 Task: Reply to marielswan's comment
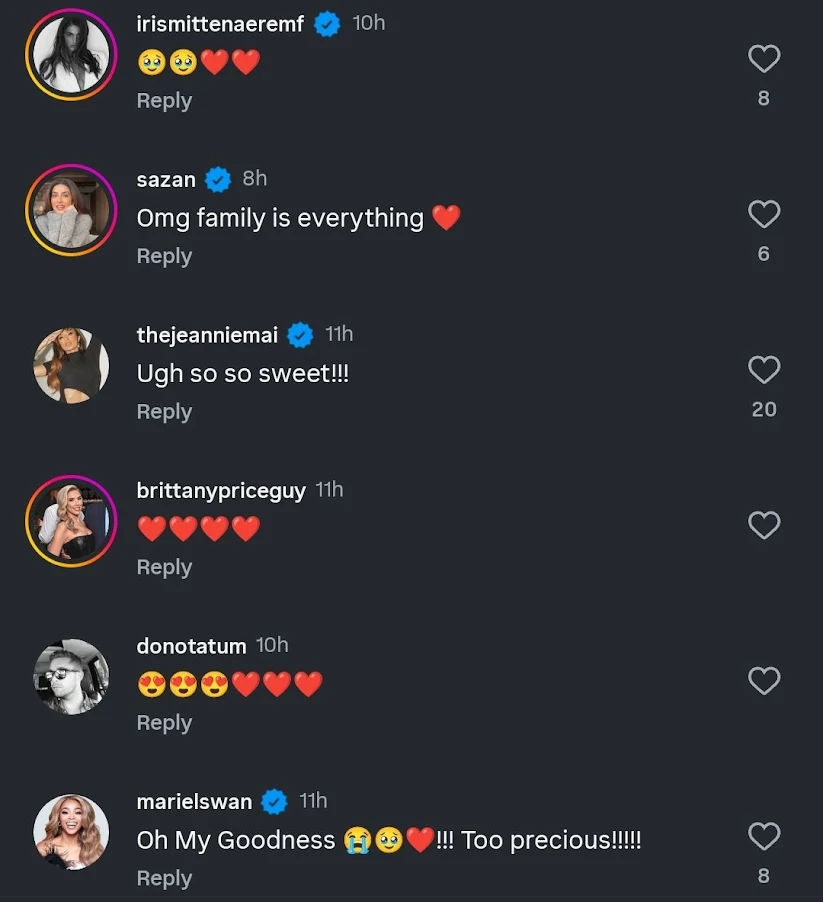[x=164, y=878]
